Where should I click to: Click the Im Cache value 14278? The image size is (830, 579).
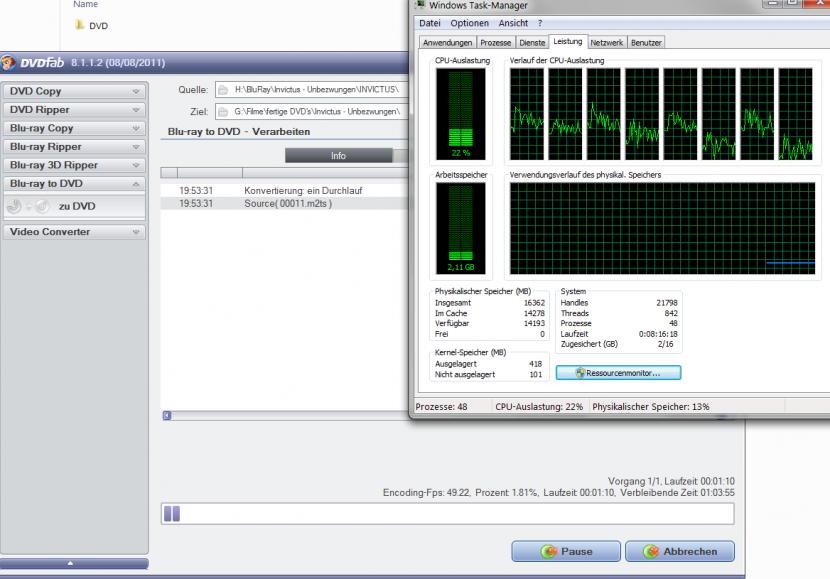point(534,313)
